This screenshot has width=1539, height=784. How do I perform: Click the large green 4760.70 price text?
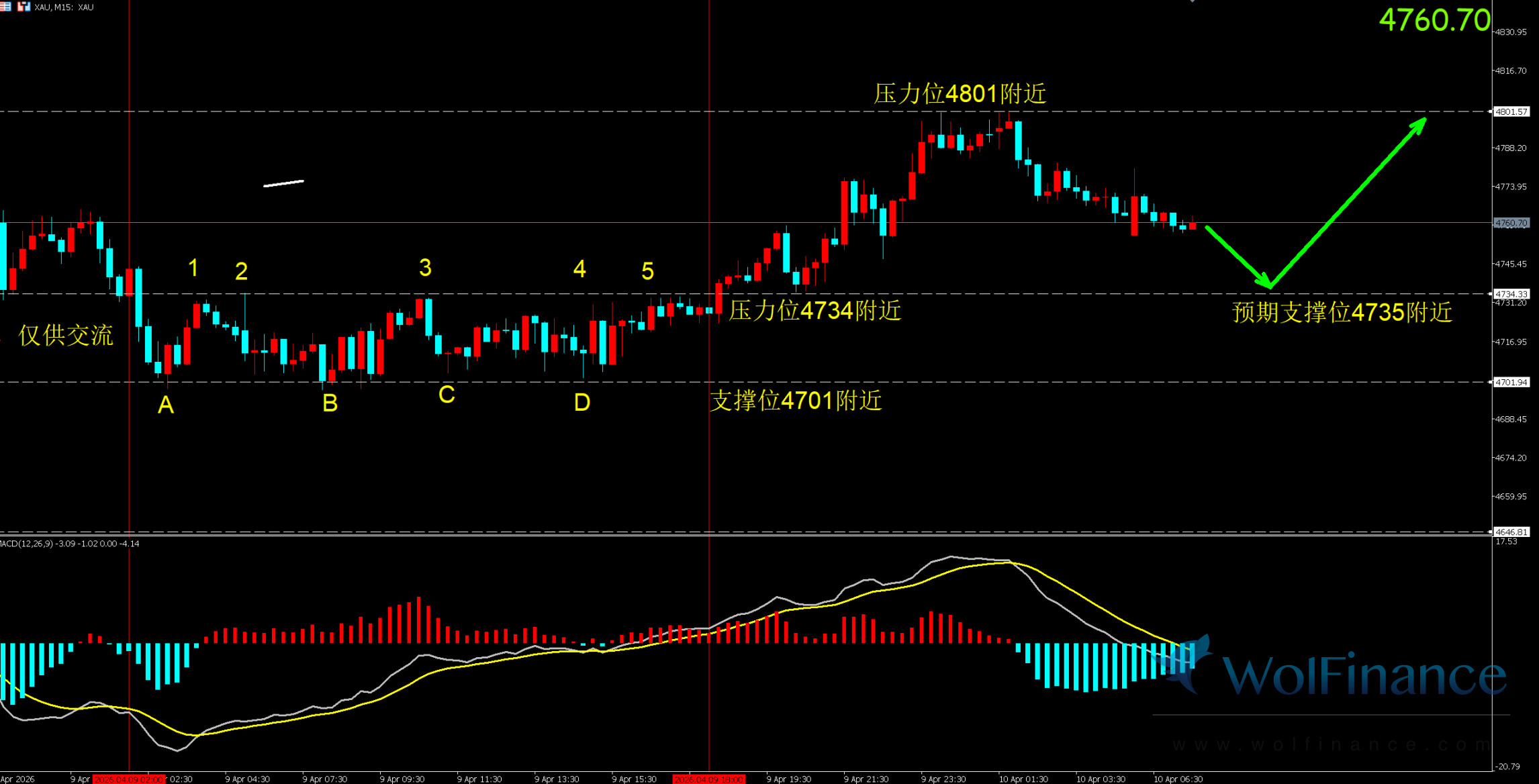point(1434,20)
